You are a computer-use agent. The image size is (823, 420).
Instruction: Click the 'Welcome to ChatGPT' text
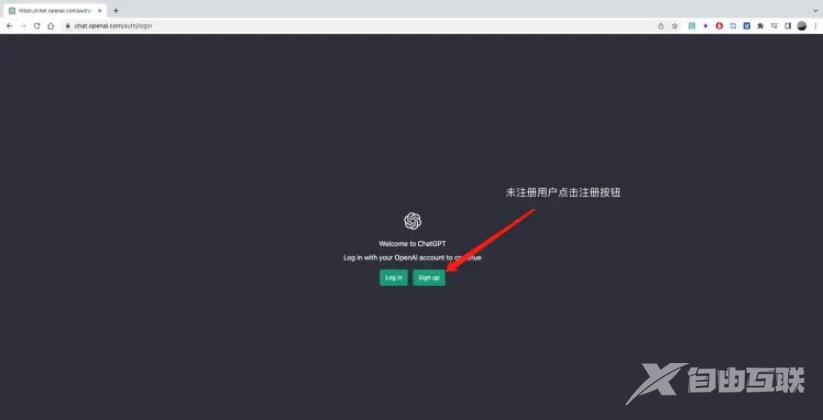pos(413,244)
